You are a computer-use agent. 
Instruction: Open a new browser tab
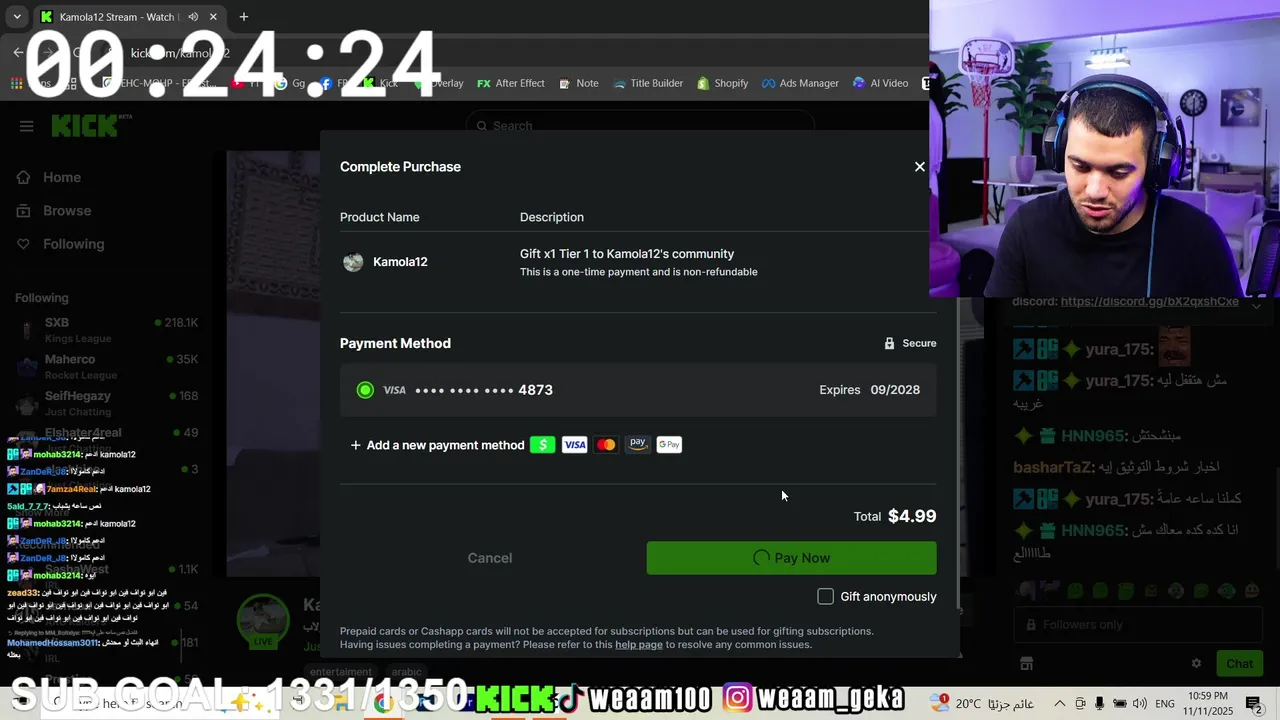point(243,17)
